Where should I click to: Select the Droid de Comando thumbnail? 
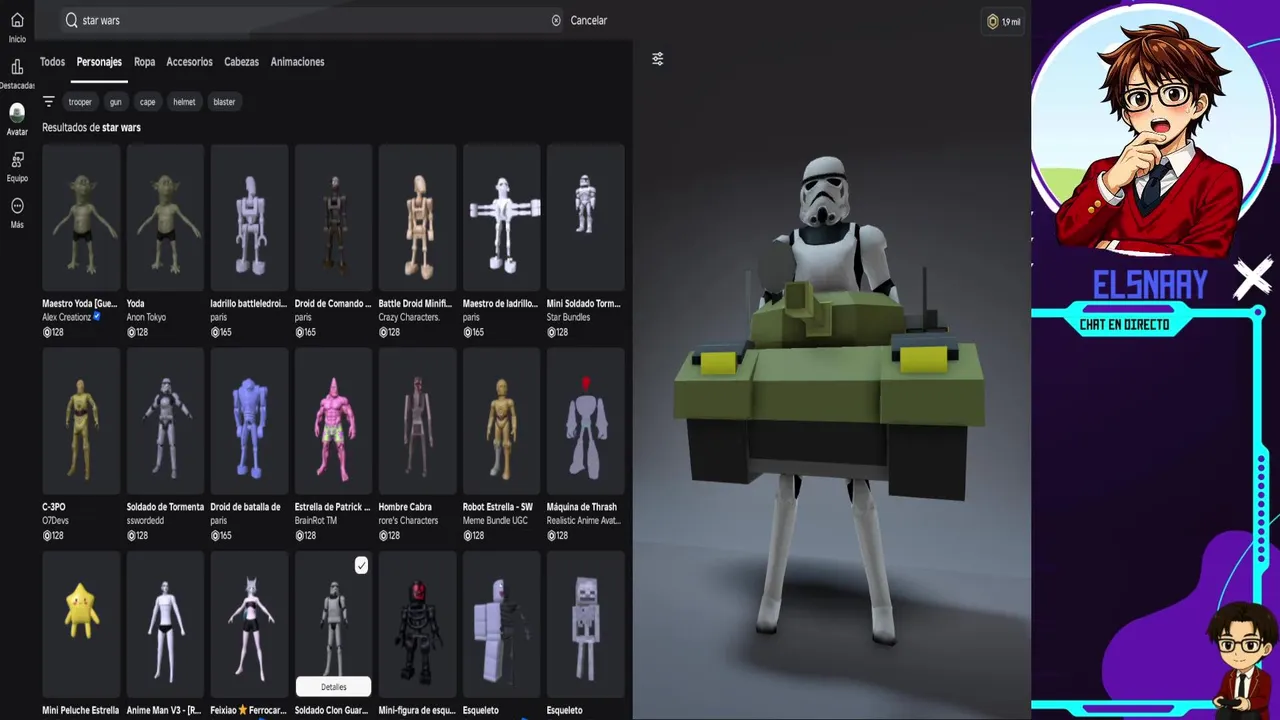tap(333, 218)
